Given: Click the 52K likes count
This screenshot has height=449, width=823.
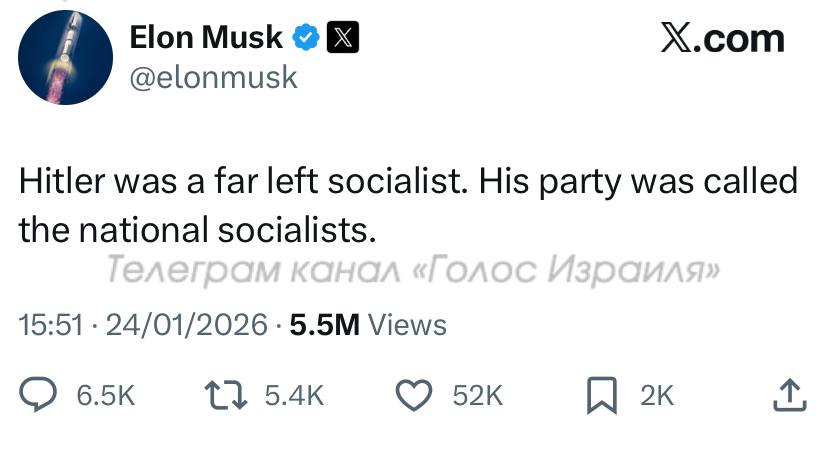Looking at the screenshot, I should tap(477, 396).
